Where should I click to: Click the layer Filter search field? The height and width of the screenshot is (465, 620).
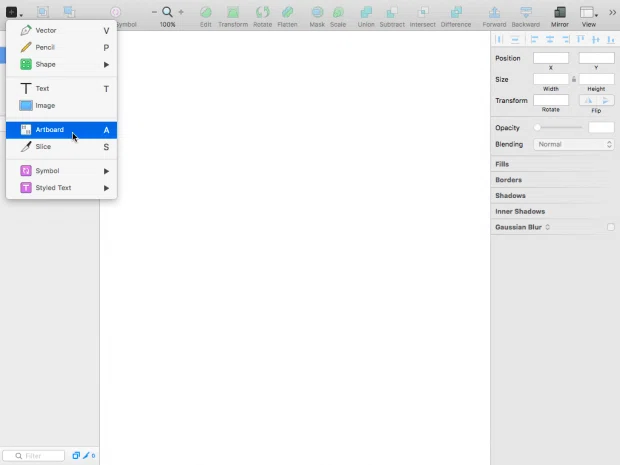34,456
